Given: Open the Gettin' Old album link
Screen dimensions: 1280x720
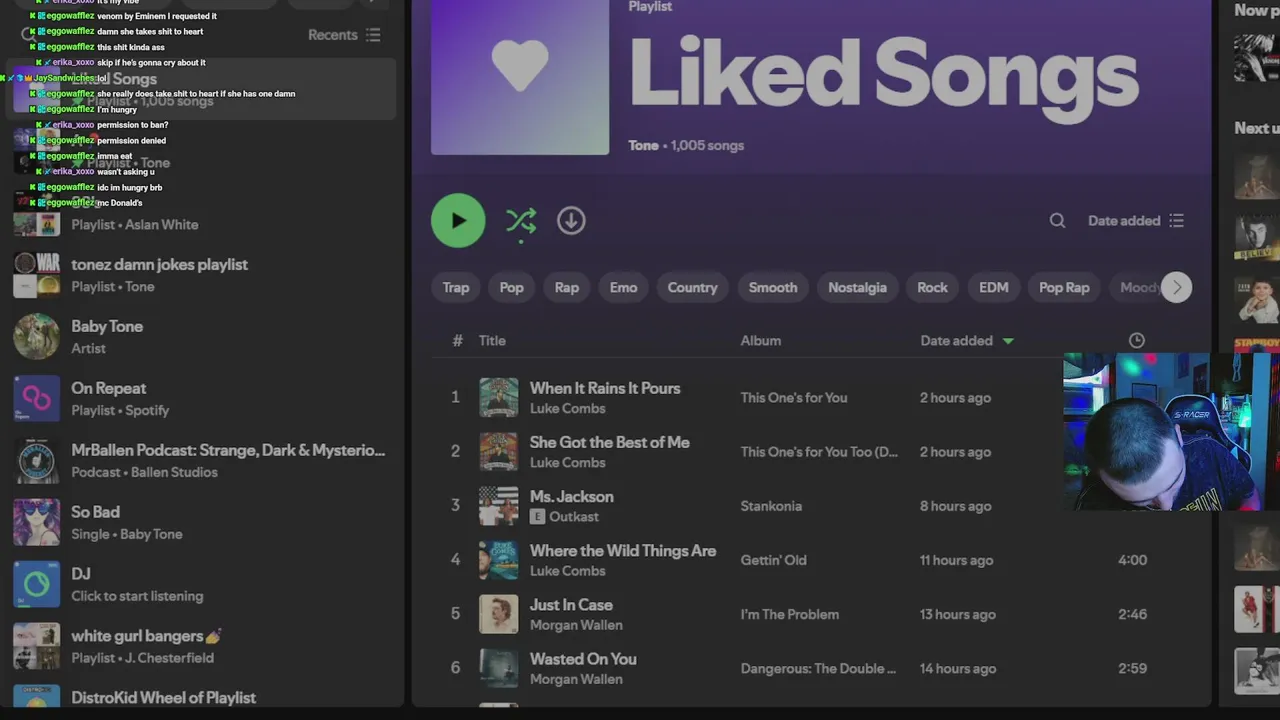Looking at the screenshot, I should 773,560.
